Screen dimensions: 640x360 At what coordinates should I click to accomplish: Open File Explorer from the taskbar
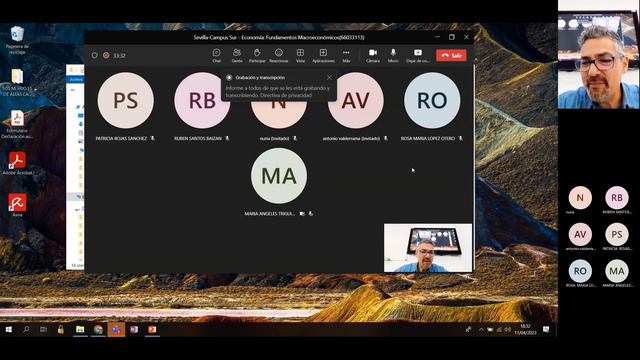click(80, 329)
